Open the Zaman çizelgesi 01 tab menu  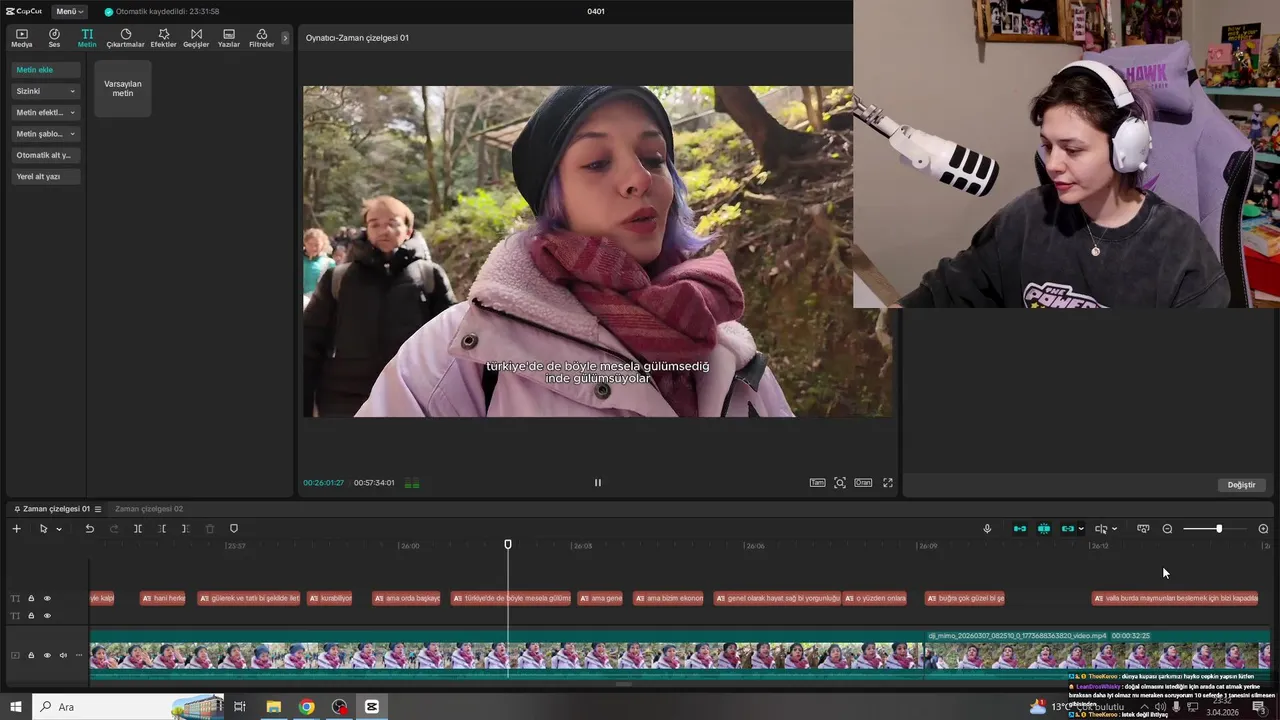[98, 509]
